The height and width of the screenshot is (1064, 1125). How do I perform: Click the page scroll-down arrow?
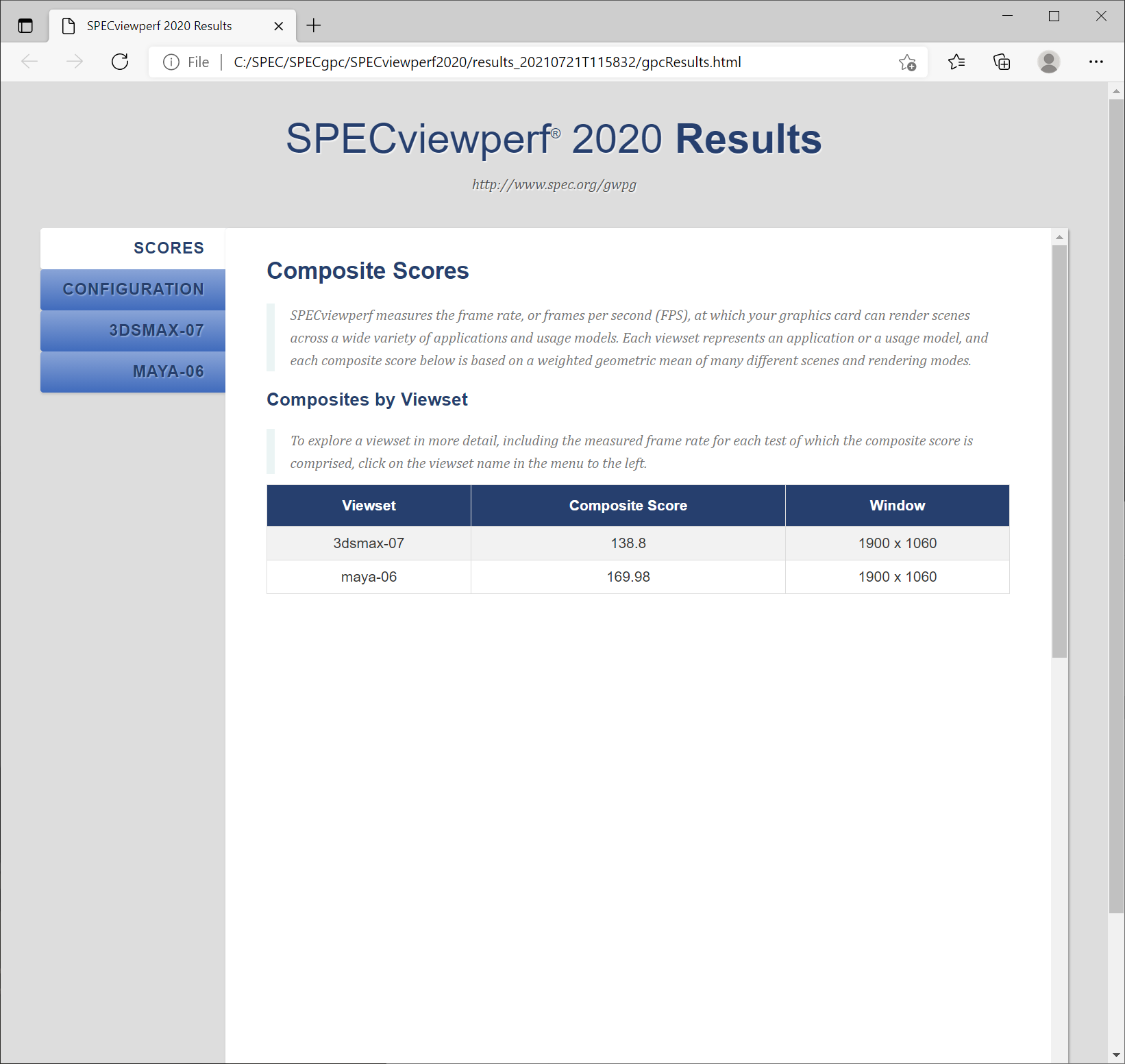click(x=1116, y=1055)
